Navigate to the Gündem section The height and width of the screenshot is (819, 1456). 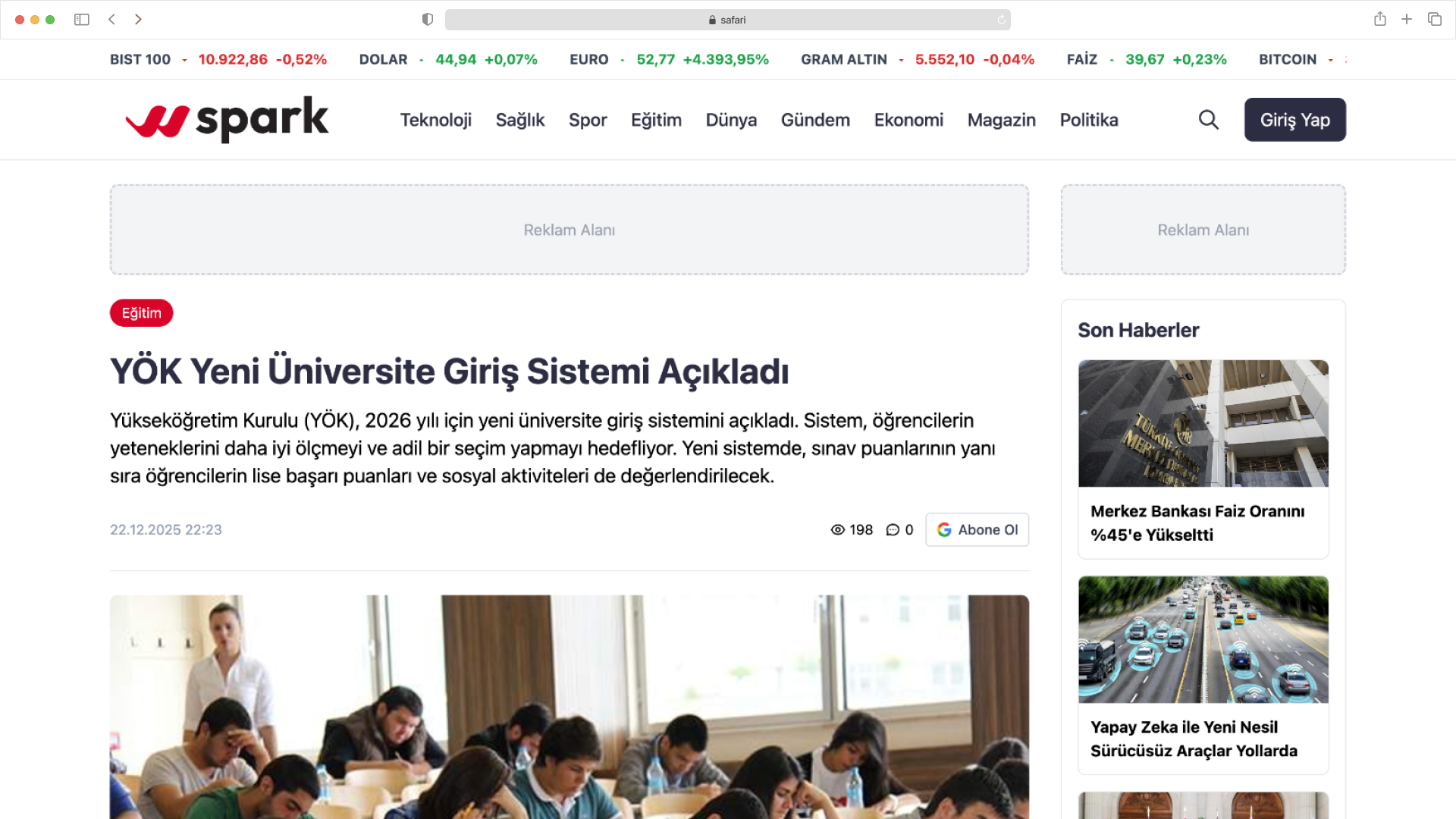tap(815, 120)
